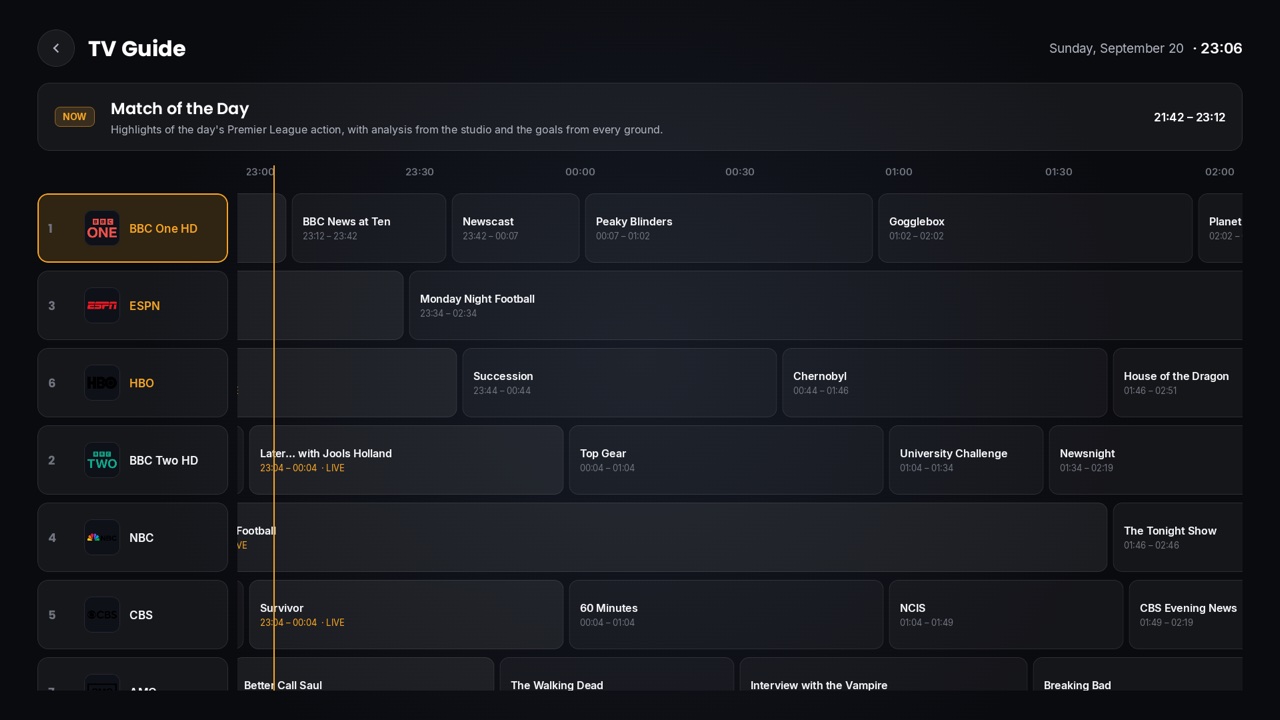
Task: Click the TV Guide heading
Action: pos(137,48)
